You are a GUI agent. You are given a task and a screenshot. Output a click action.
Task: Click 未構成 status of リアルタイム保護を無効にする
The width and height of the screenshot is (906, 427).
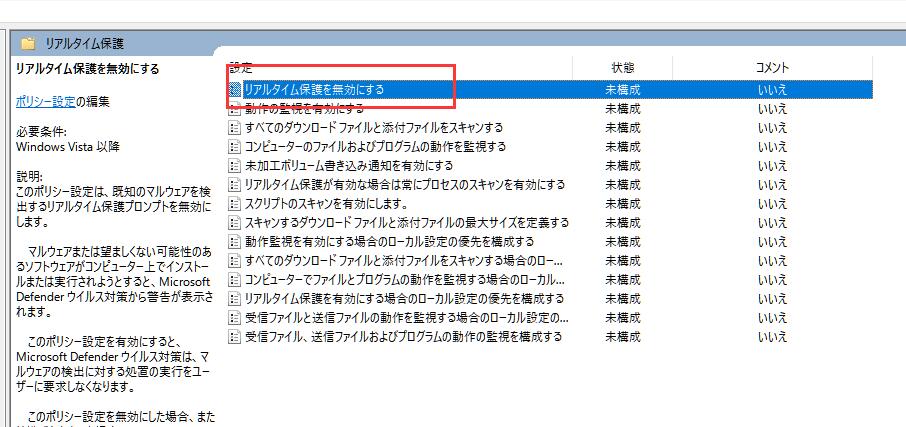coord(623,90)
